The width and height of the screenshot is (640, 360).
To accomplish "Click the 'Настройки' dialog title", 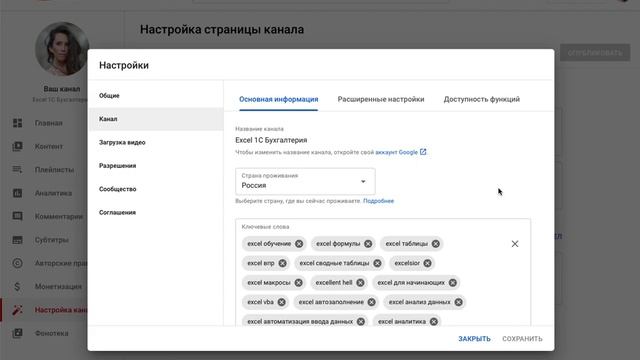I will click(124, 65).
